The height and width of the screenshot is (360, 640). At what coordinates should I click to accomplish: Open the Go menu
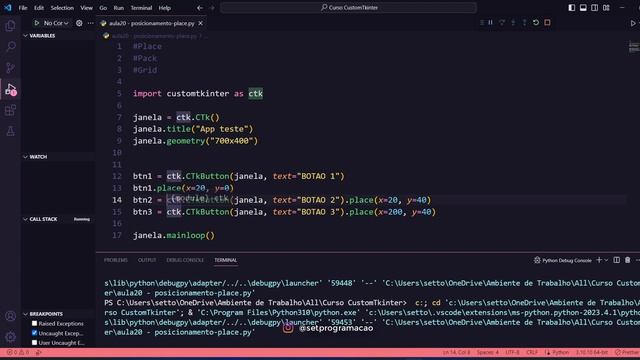103,8
